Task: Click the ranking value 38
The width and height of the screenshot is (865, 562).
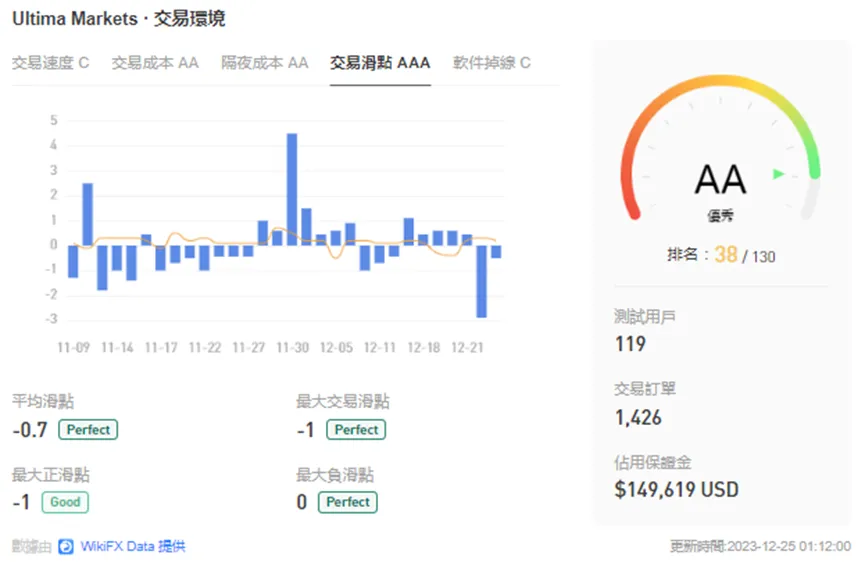Action: tap(725, 255)
